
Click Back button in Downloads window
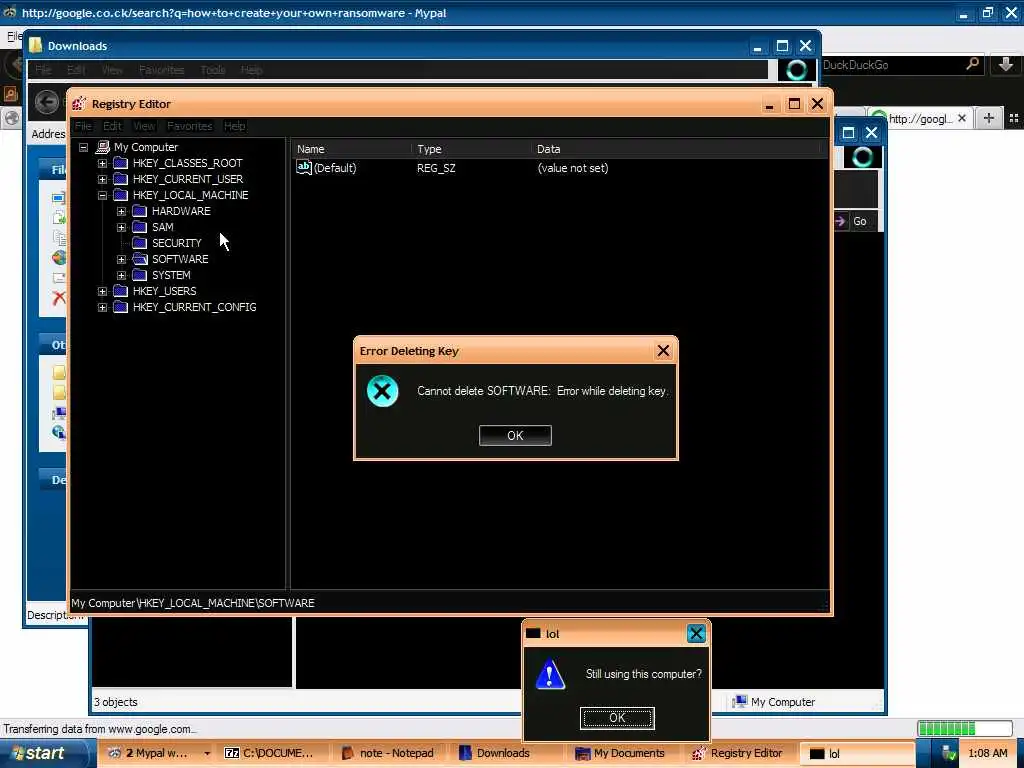[46, 101]
